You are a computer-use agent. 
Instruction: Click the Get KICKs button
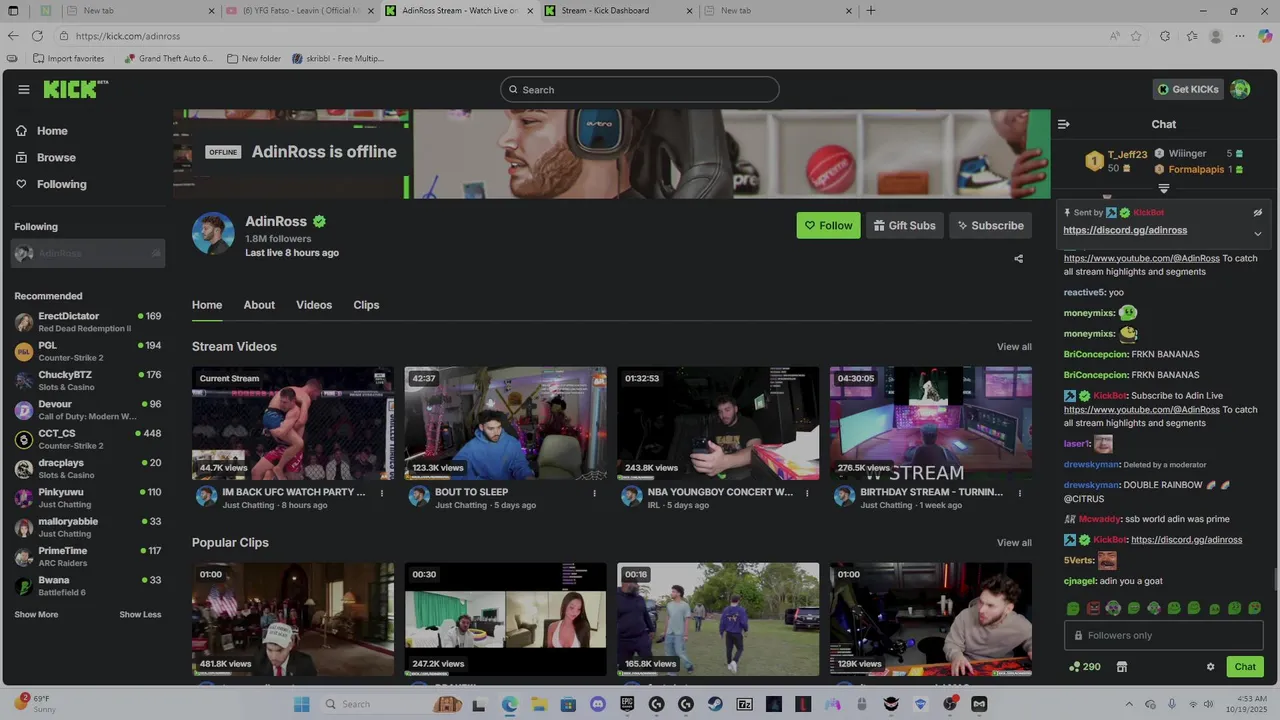click(1188, 89)
